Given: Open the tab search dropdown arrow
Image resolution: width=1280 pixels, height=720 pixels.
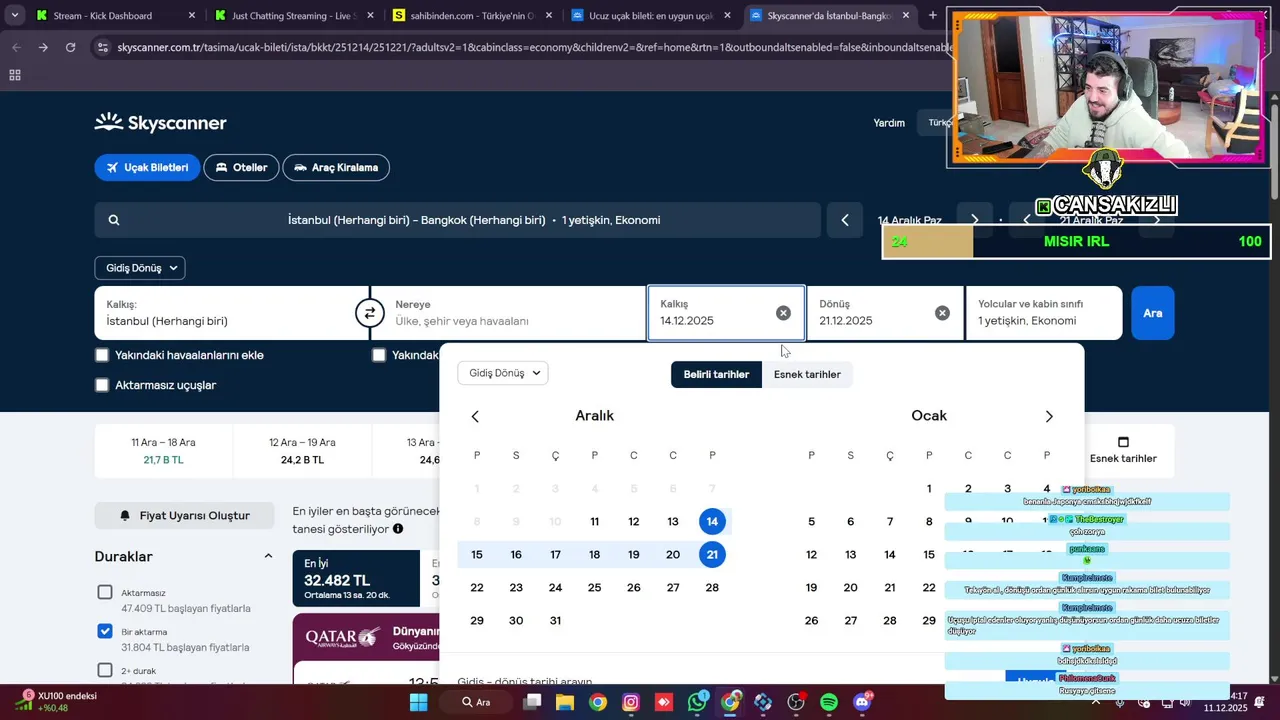Looking at the screenshot, I should 14,15.
